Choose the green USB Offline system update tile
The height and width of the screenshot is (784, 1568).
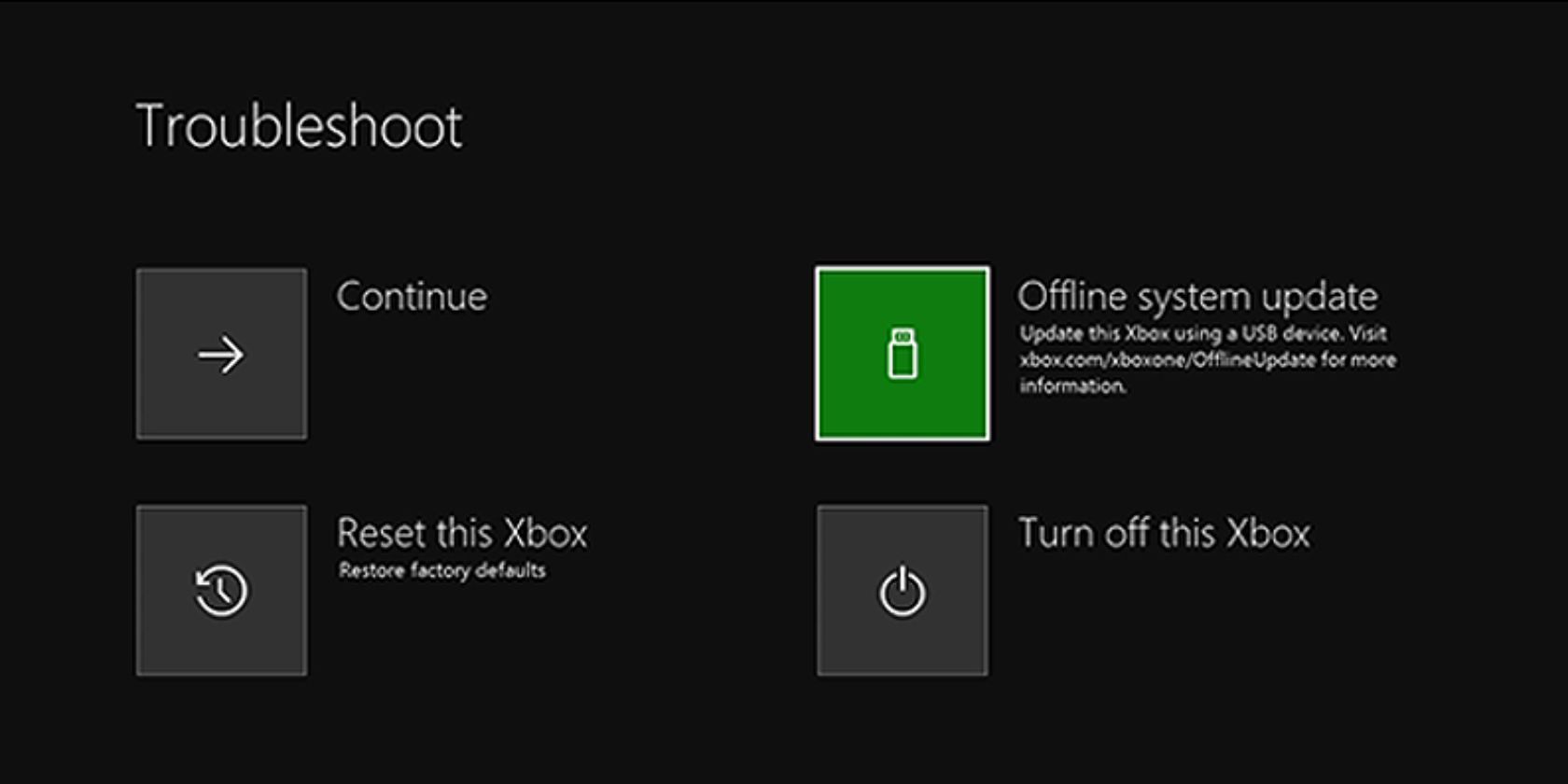903,354
